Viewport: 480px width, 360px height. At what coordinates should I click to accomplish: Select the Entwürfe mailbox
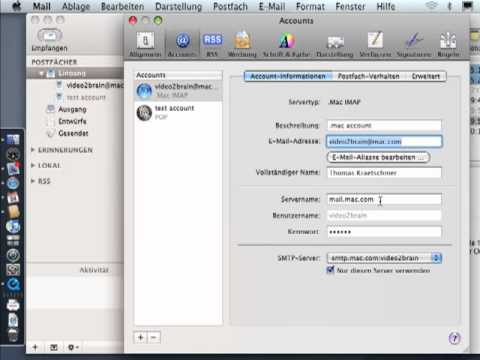click(x=72, y=121)
